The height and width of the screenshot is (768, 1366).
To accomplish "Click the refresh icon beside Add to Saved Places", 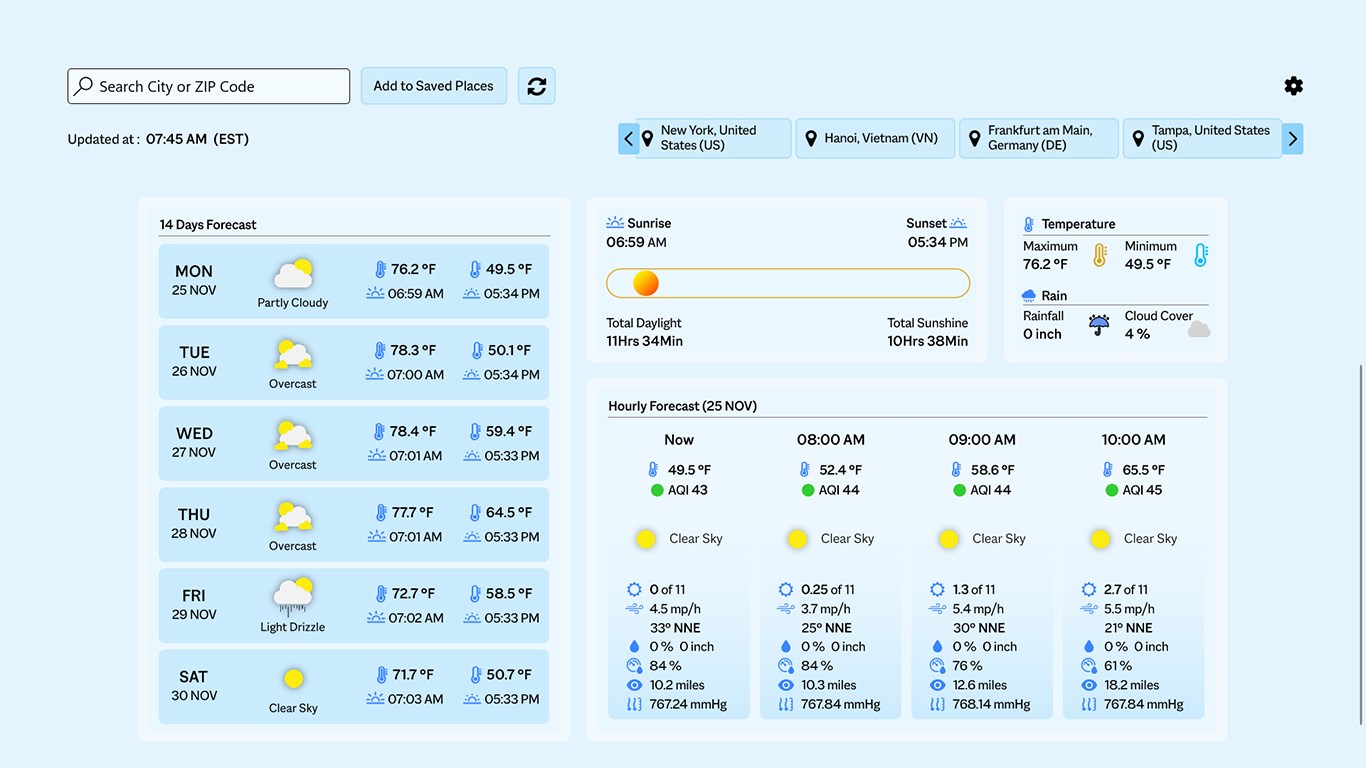I will tap(536, 86).
